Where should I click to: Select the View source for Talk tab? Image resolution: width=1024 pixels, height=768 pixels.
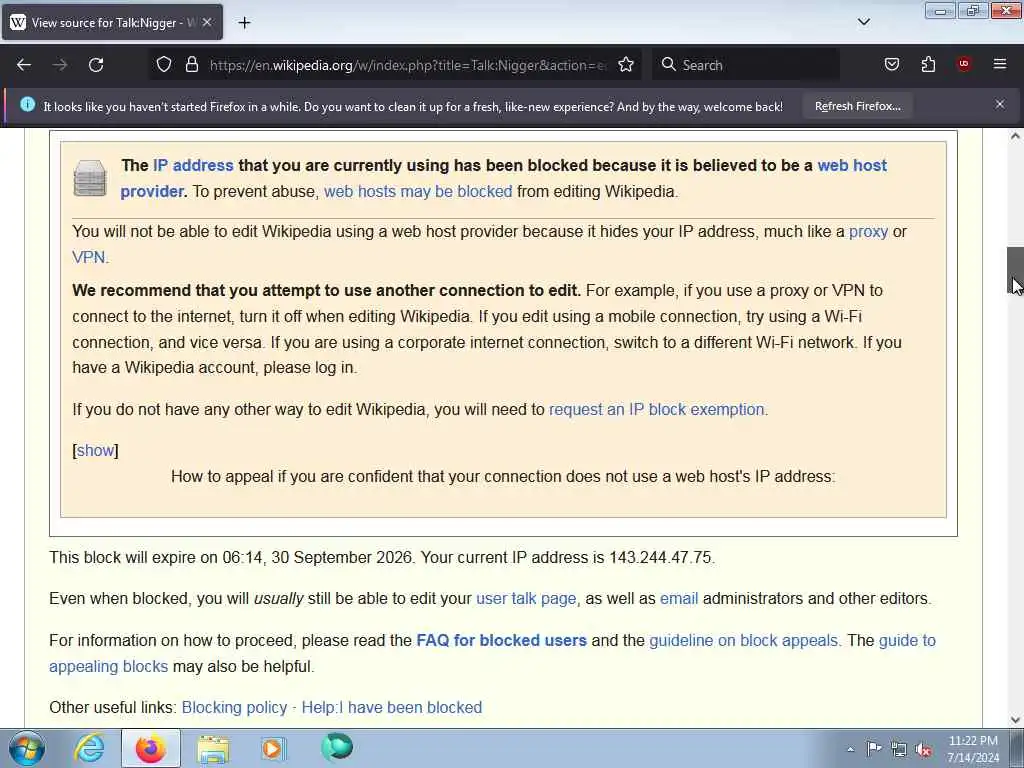point(112,22)
